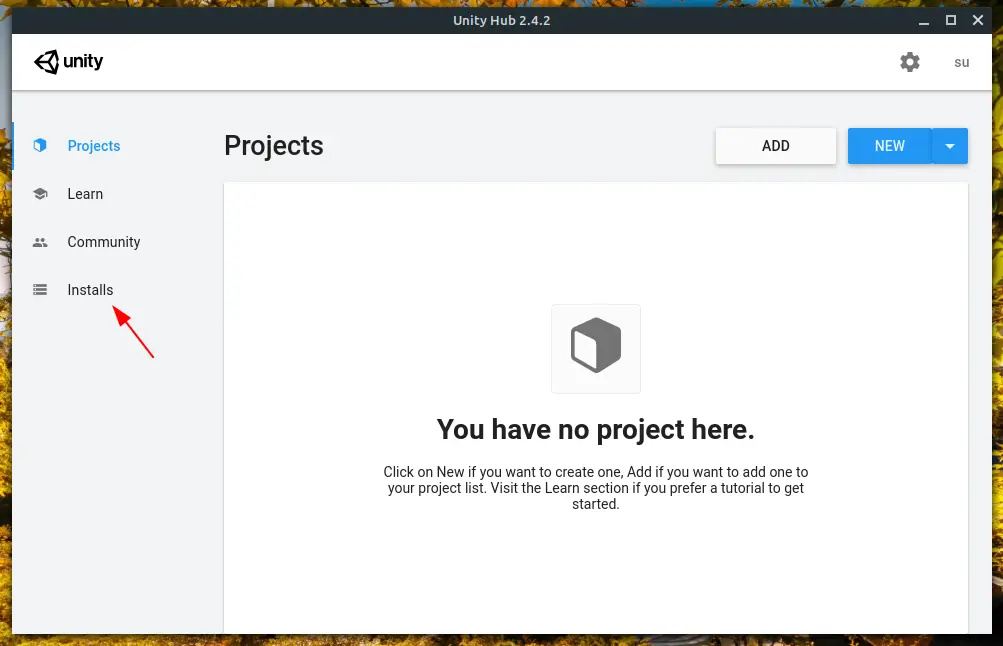The image size is (1003, 646).
Task: Click the Projects page heading
Action: click(274, 146)
